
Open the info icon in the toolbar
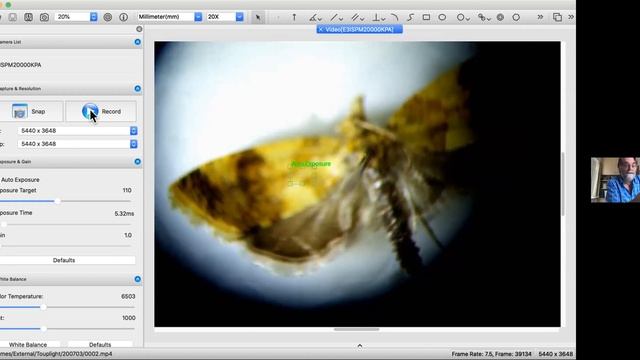tap(123, 17)
